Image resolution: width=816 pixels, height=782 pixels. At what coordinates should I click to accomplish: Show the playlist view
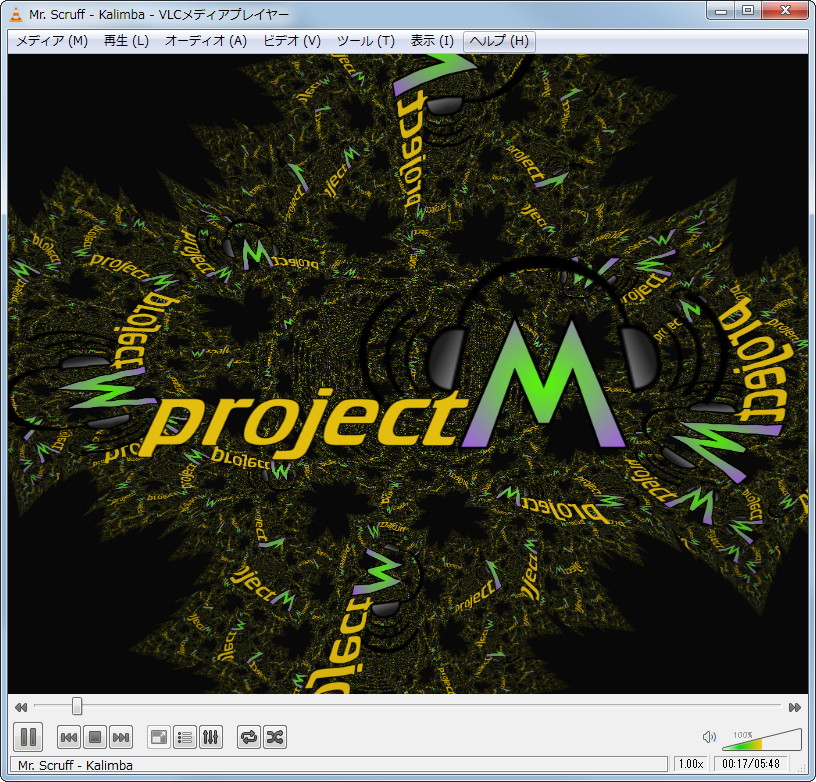pyautogui.click(x=184, y=737)
